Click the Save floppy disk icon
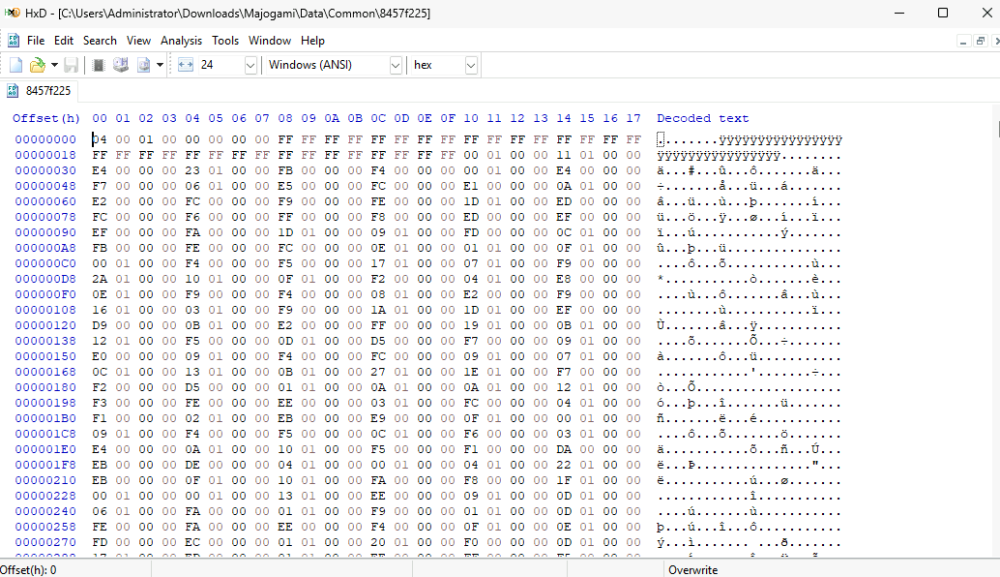This screenshot has width=1000, height=577. pos(71,65)
